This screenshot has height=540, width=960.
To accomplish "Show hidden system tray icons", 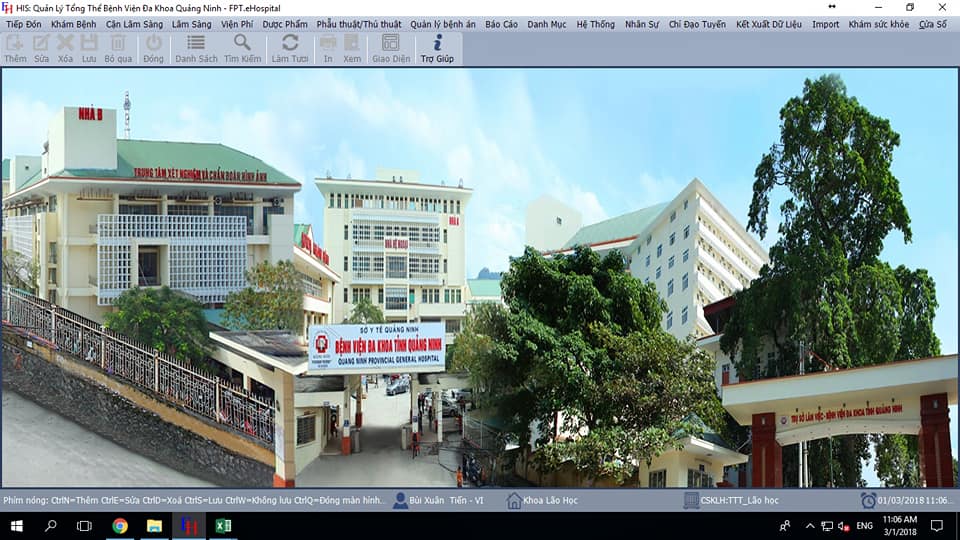I will pos(810,526).
